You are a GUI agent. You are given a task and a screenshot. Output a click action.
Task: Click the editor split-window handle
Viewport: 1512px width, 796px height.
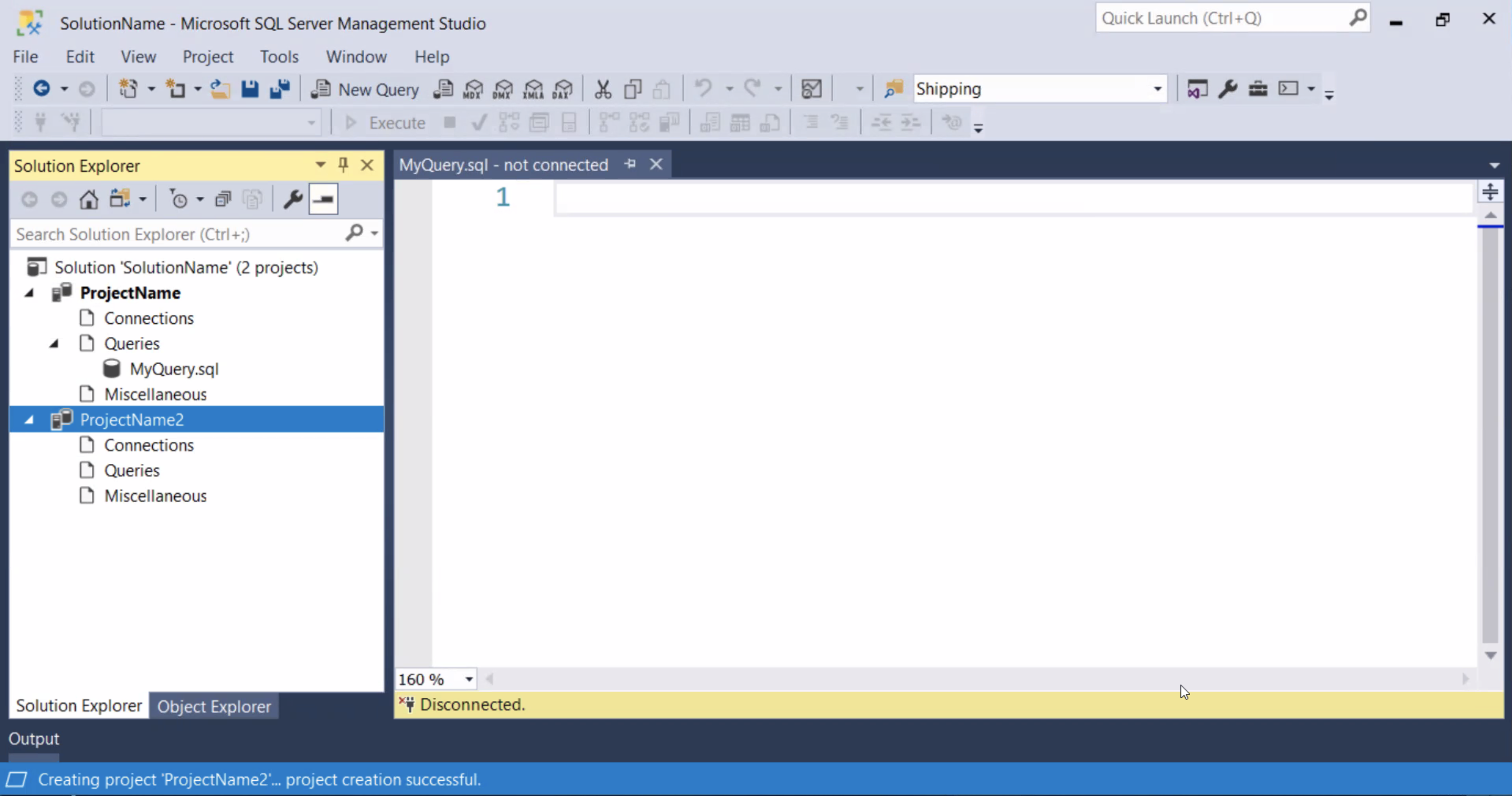click(x=1490, y=192)
